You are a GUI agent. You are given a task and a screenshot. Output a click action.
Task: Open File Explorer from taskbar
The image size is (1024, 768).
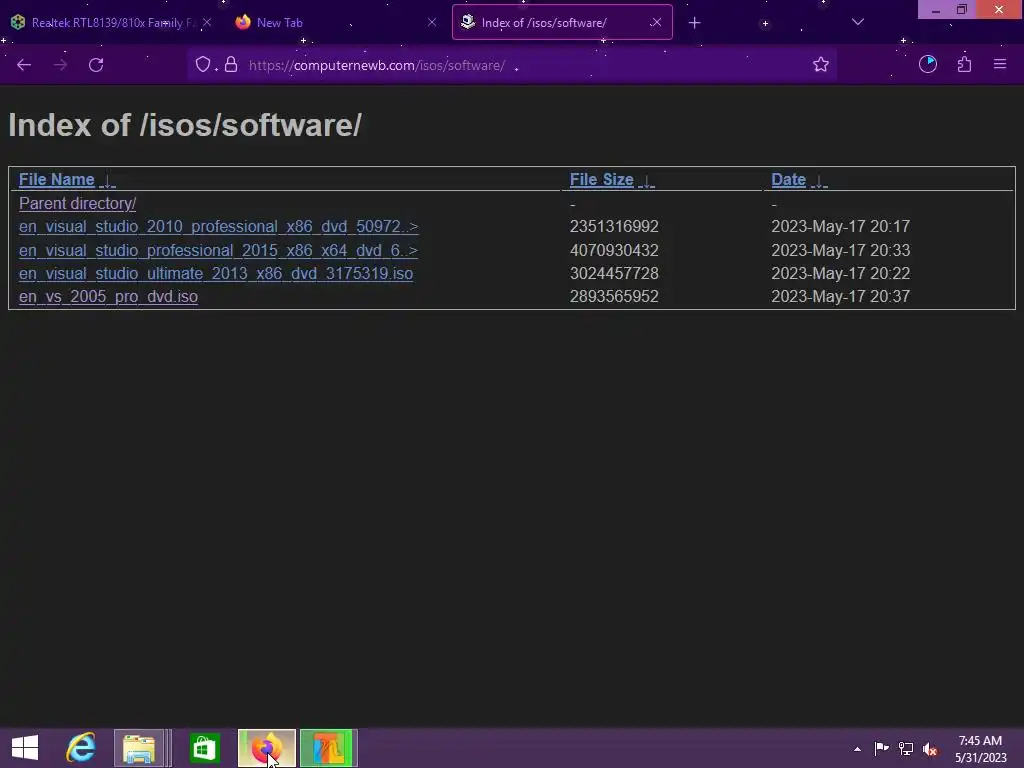(x=140, y=748)
